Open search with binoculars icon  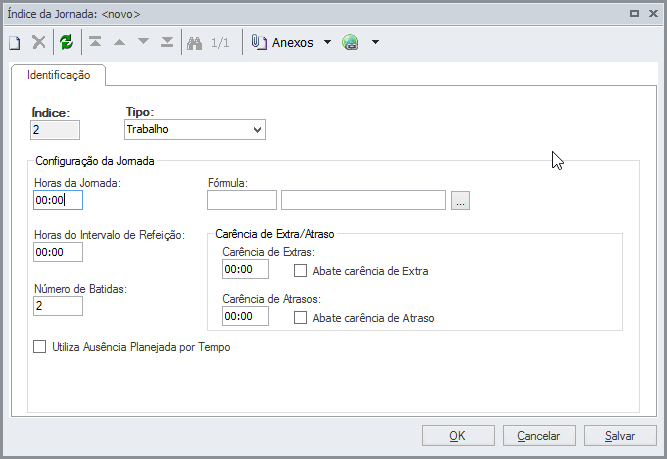point(194,43)
